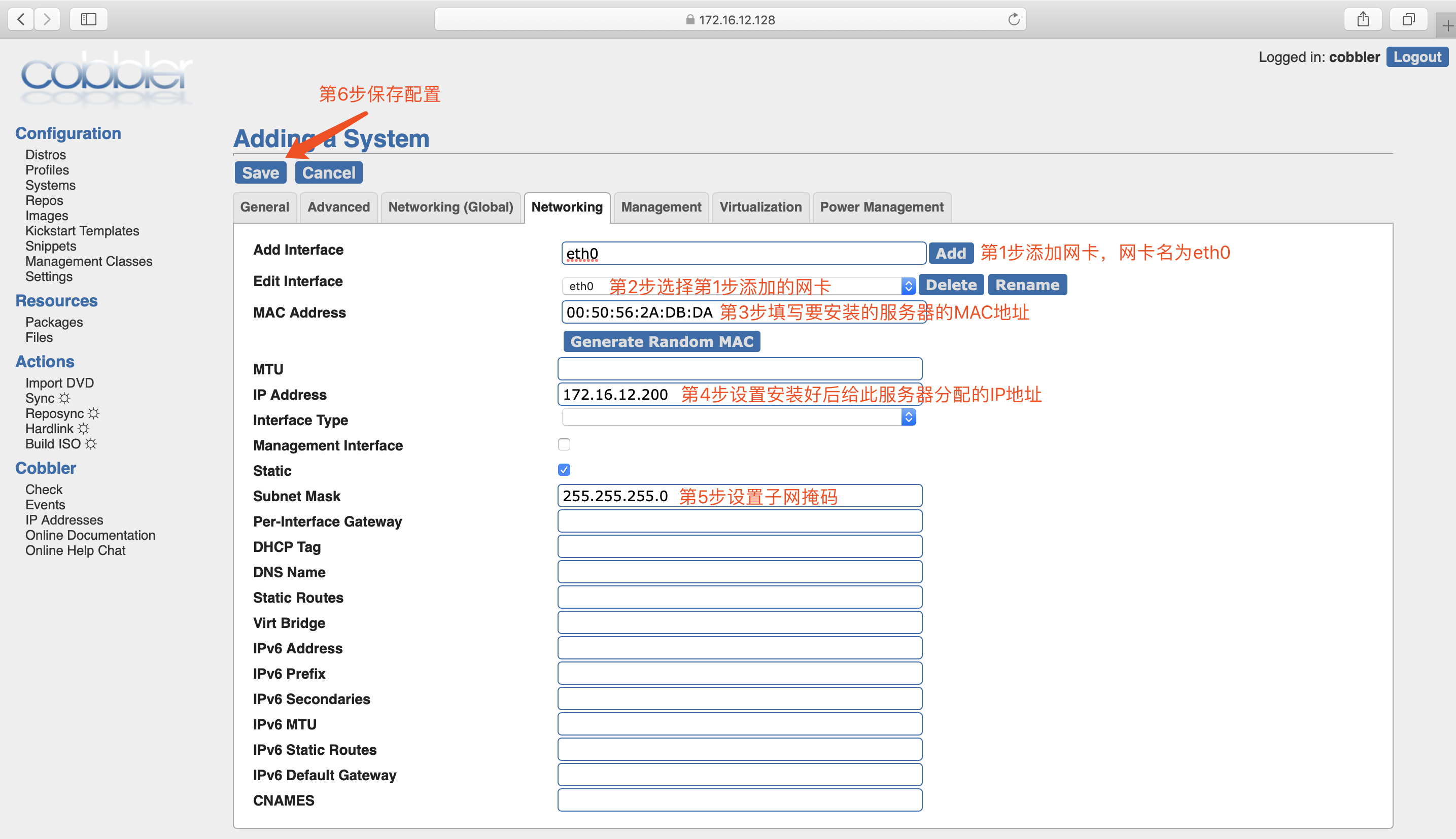
Task: Open the Edit Interface eth0 dropdown
Action: (x=739, y=286)
